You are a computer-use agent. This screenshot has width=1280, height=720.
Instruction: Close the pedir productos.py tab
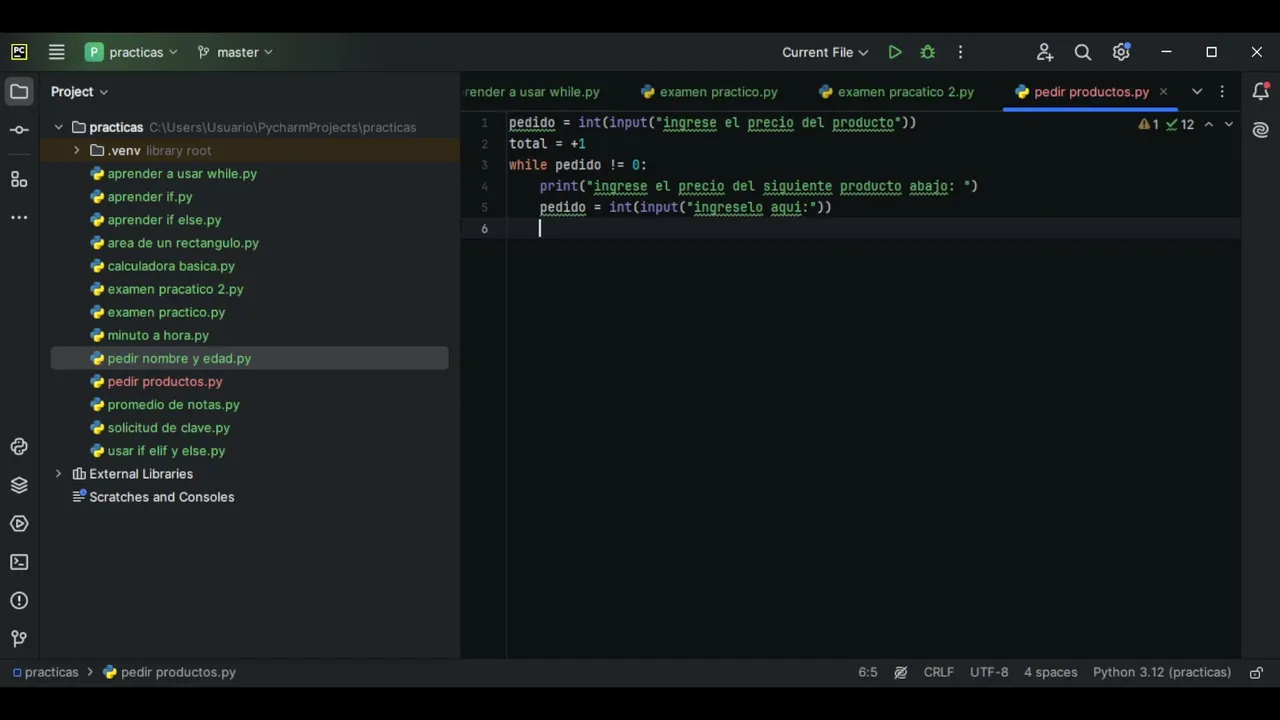tap(1163, 92)
